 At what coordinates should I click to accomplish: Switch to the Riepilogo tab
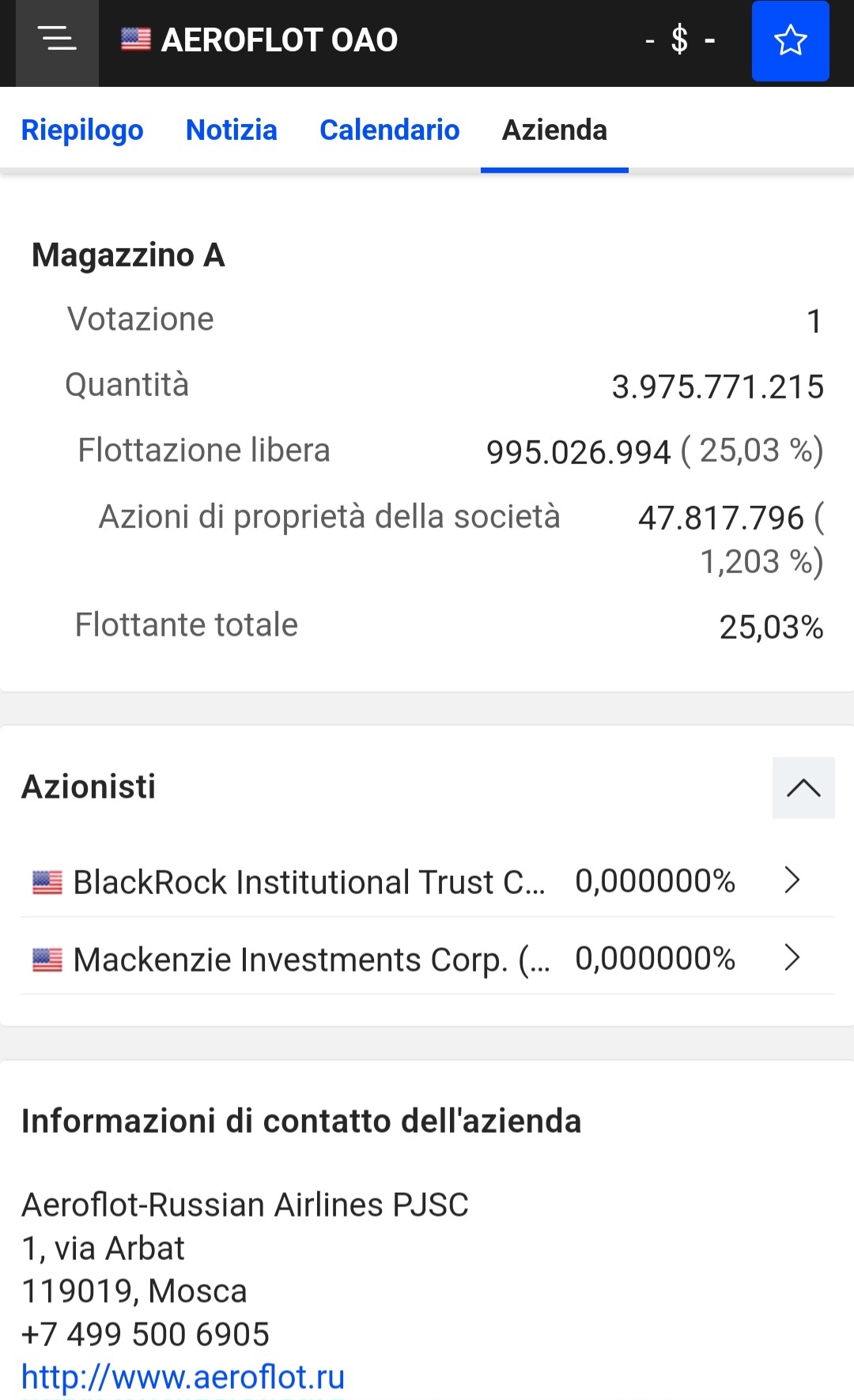point(82,130)
